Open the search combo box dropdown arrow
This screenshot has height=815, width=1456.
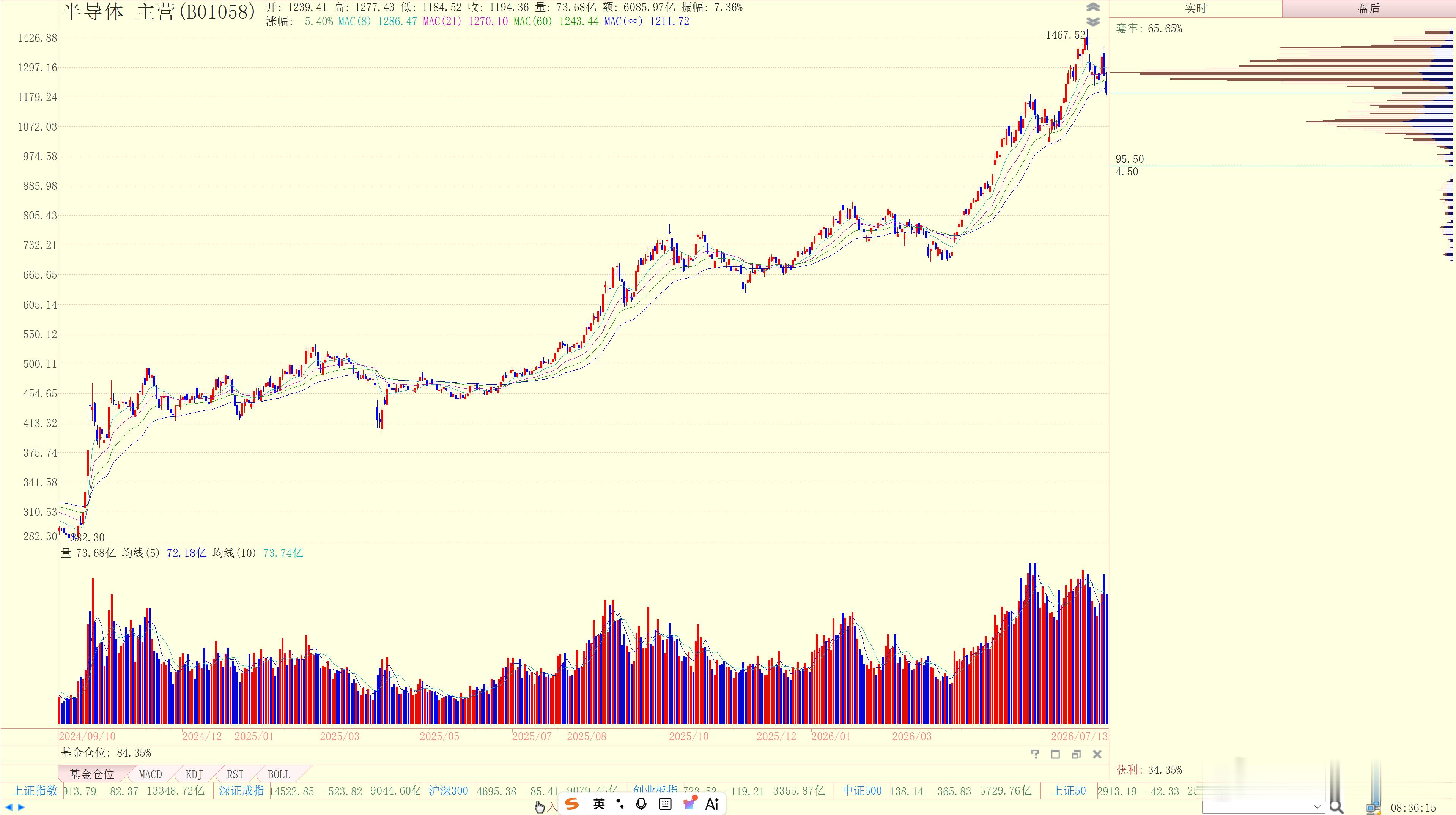pyautogui.click(x=1317, y=807)
